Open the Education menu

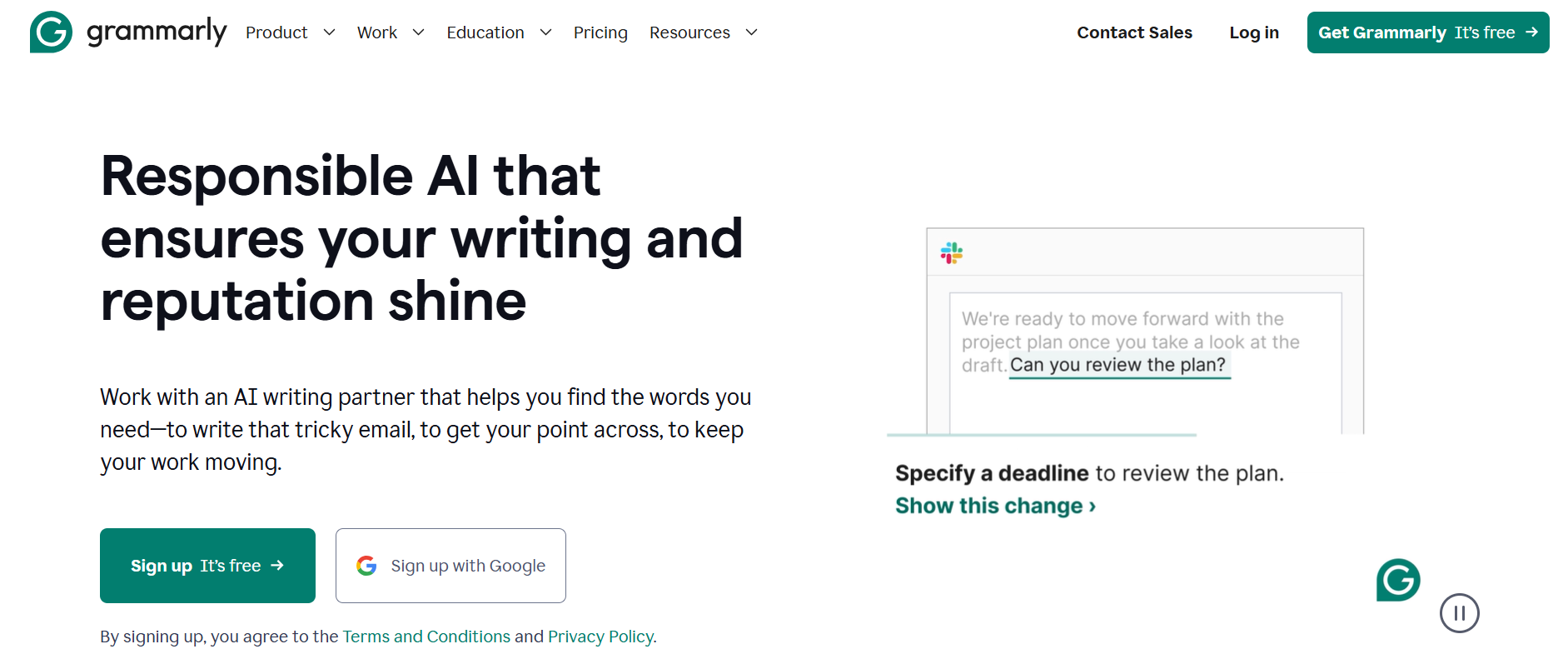[x=485, y=32]
